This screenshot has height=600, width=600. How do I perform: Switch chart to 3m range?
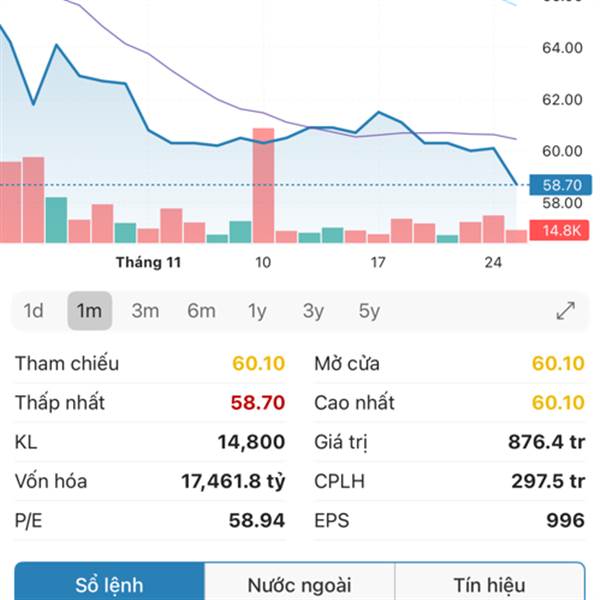click(x=145, y=311)
